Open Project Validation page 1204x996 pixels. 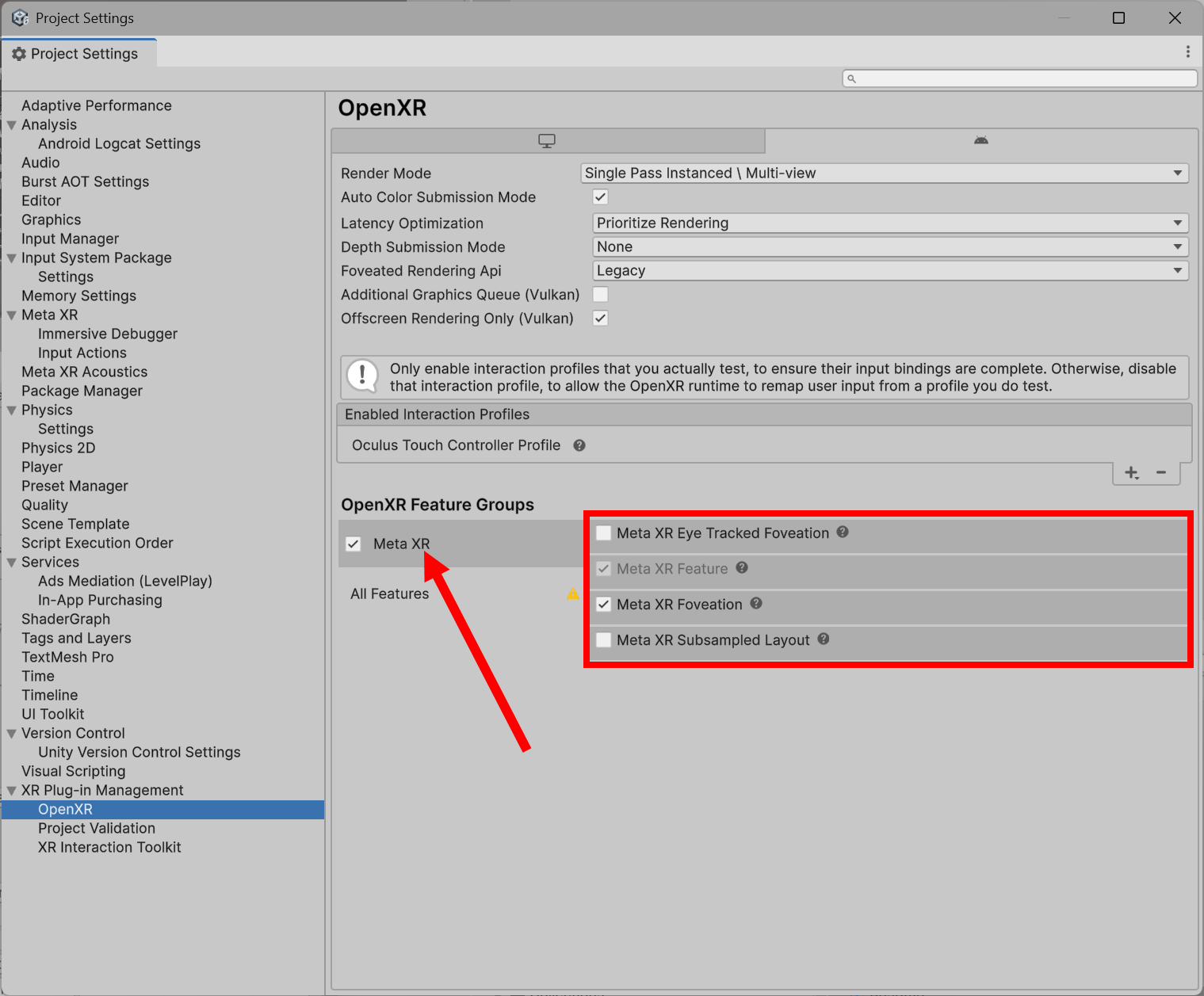(97, 828)
